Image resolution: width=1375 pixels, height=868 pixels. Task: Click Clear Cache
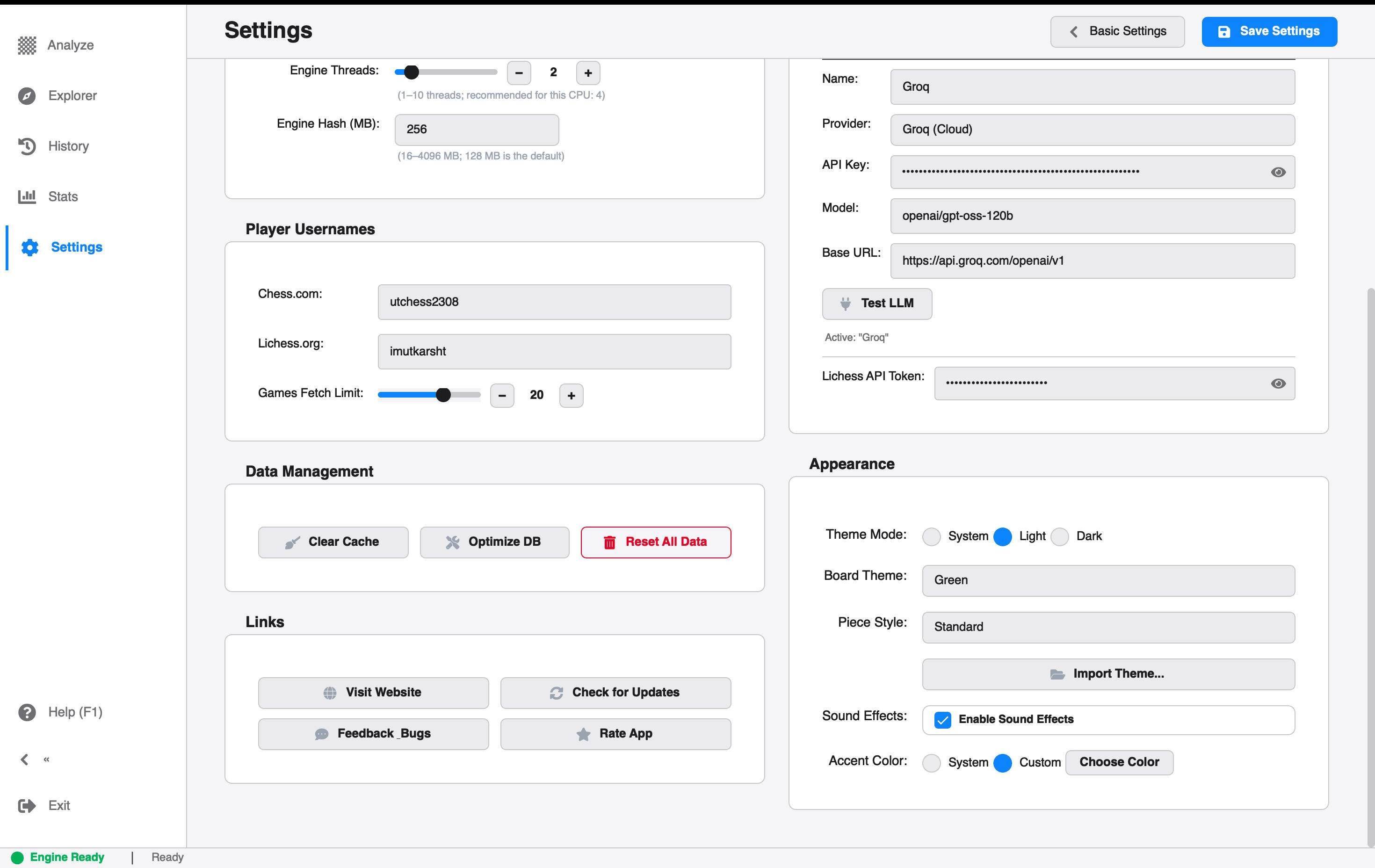(x=333, y=542)
